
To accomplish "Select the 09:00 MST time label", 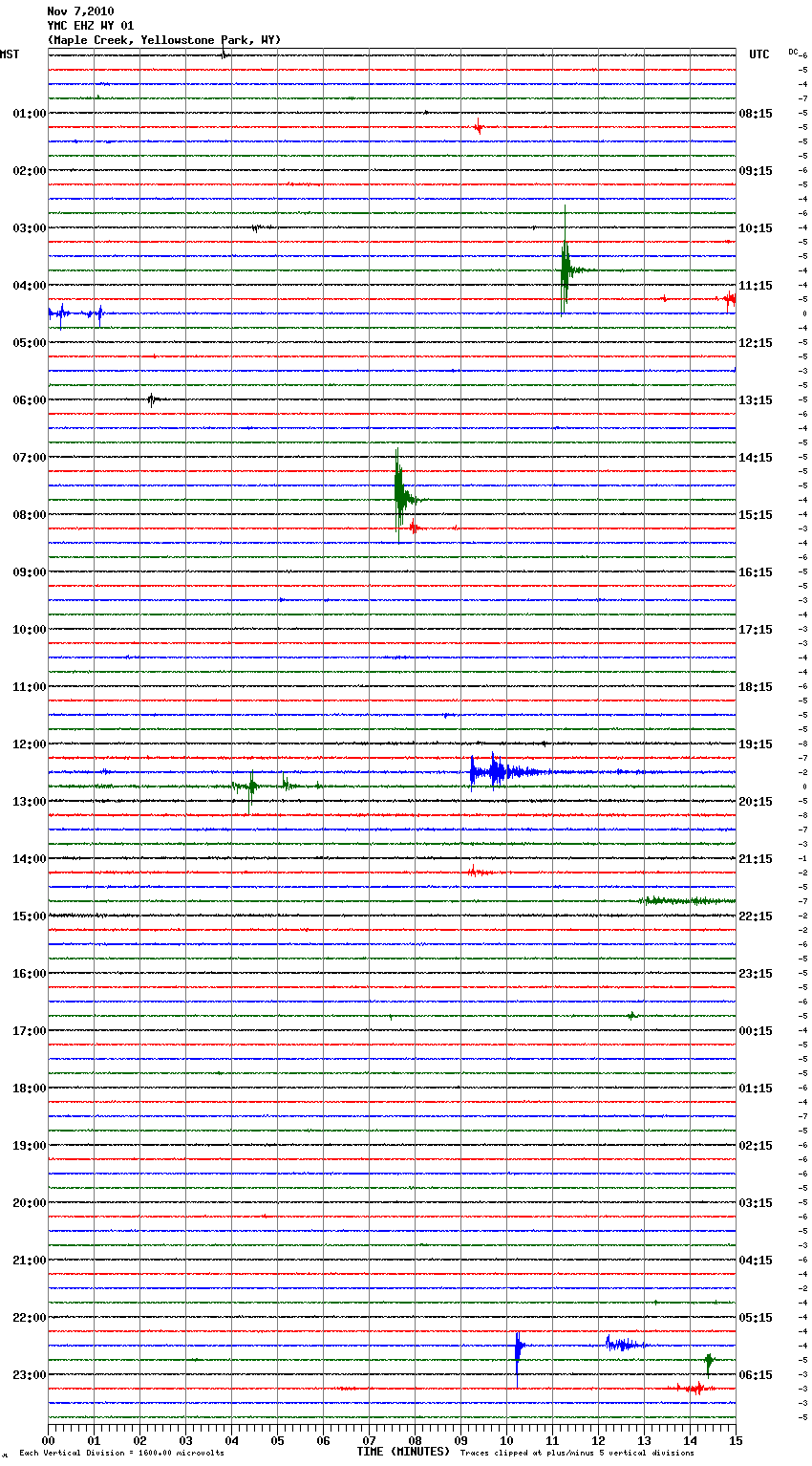I will pos(29,572).
